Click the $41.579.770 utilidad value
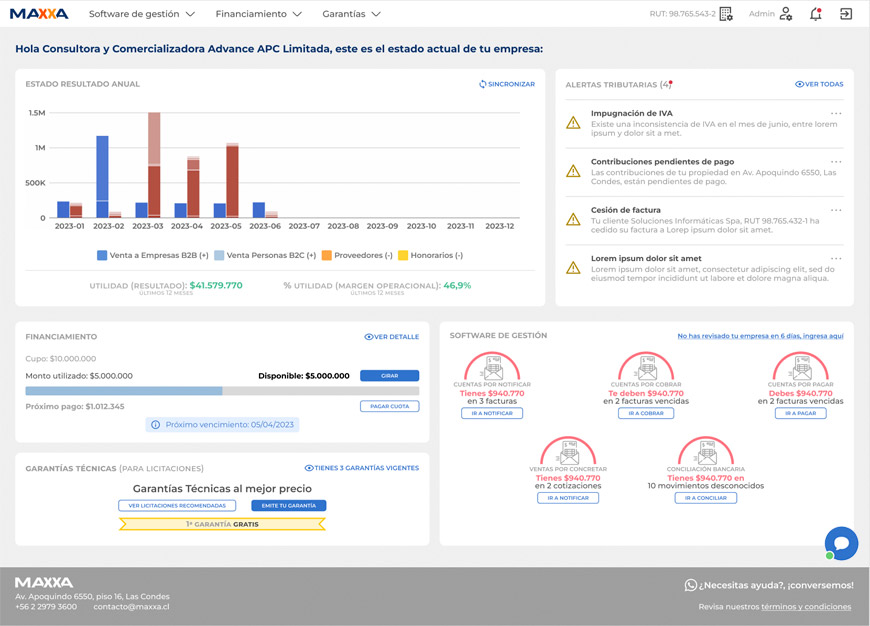Image resolution: width=870 pixels, height=626 pixels. click(x=216, y=285)
